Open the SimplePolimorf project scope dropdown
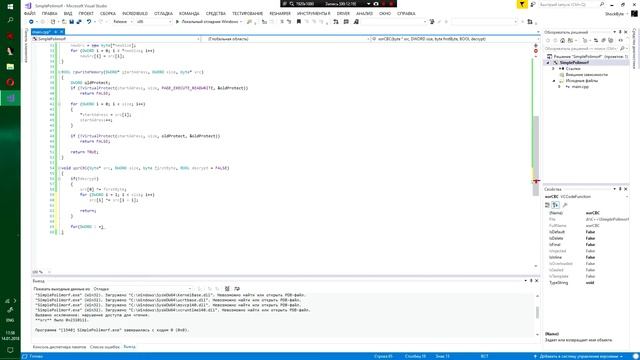Viewport: 640px width, 360px height. [116, 39]
